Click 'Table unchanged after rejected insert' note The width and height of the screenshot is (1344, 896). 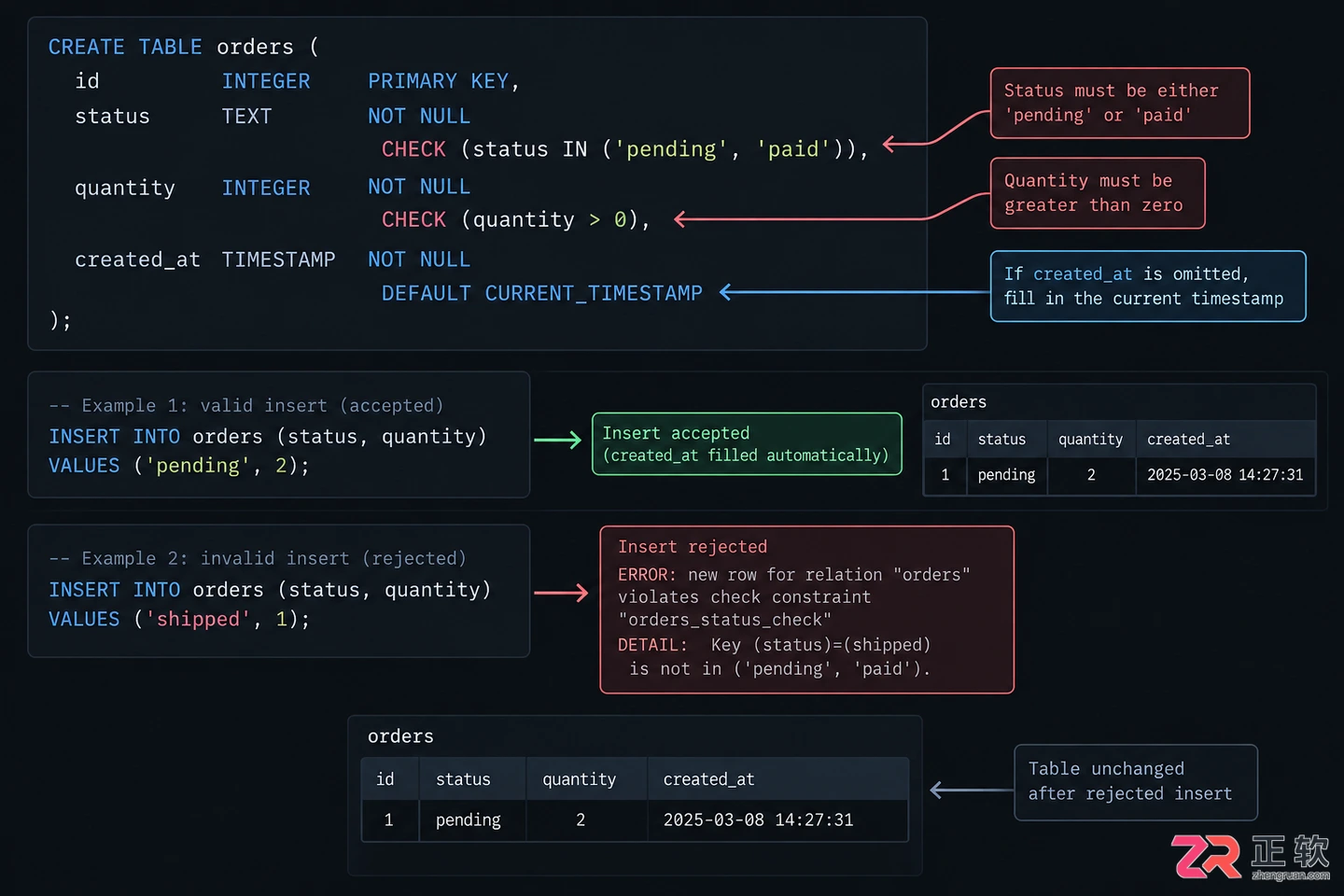[1136, 782]
